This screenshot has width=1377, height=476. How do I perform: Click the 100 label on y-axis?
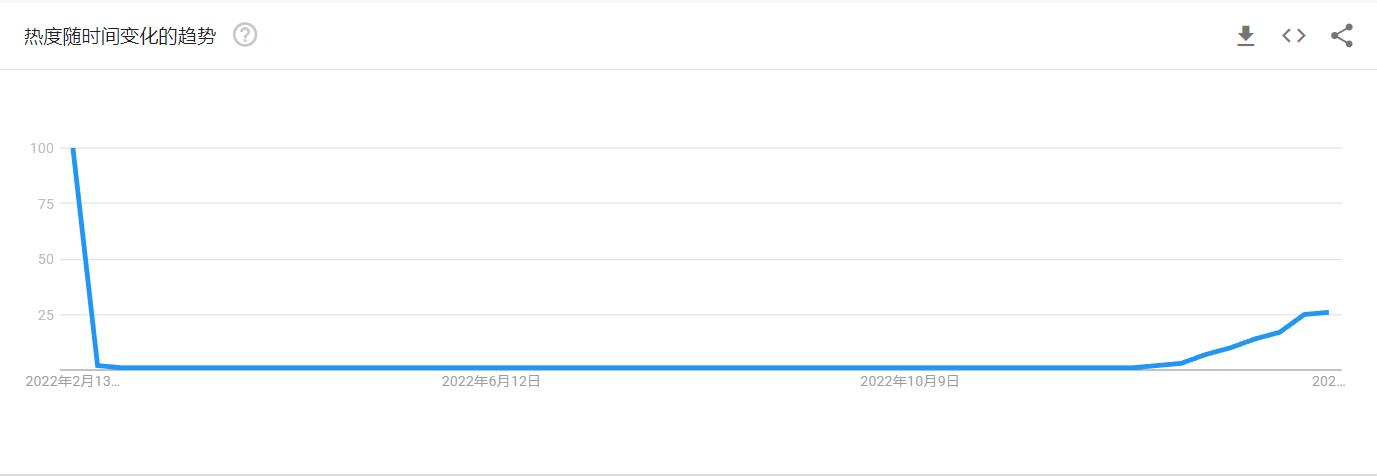tap(42, 149)
